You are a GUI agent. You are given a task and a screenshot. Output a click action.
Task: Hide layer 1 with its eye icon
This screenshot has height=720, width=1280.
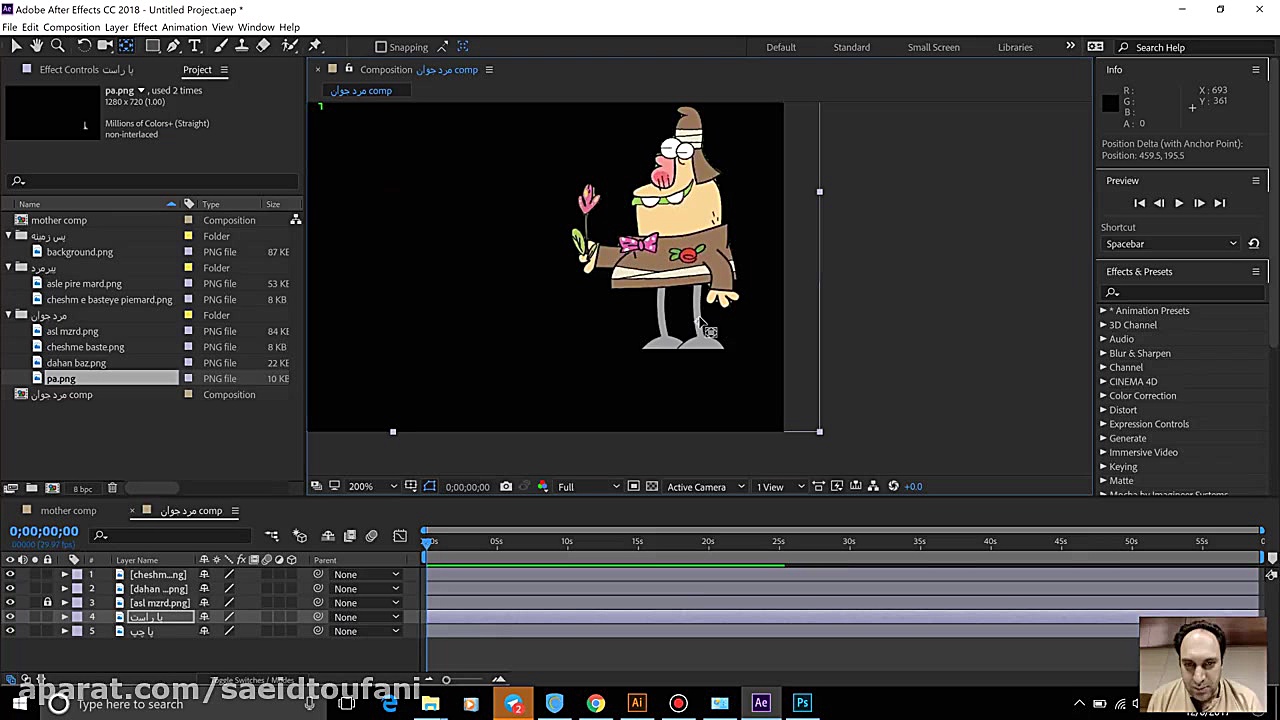click(10, 575)
